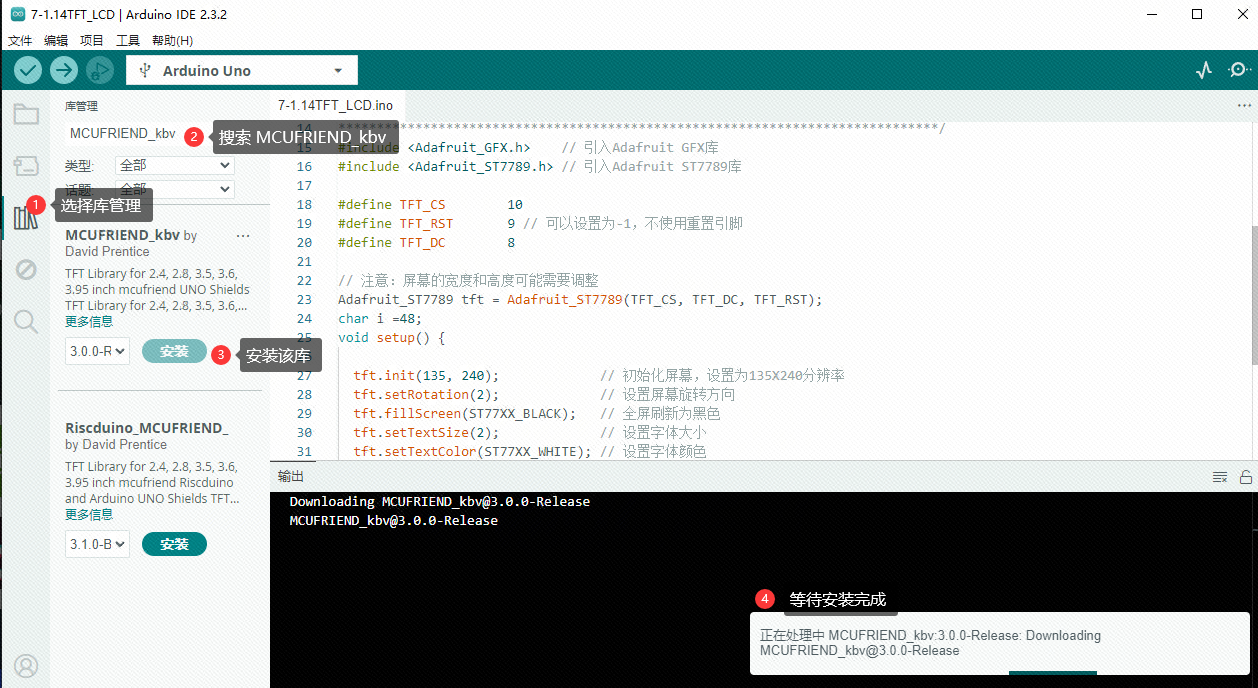The width and height of the screenshot is (1258, 688).
Task: Open the Debug sidebar icon
Action: [26, 270]
